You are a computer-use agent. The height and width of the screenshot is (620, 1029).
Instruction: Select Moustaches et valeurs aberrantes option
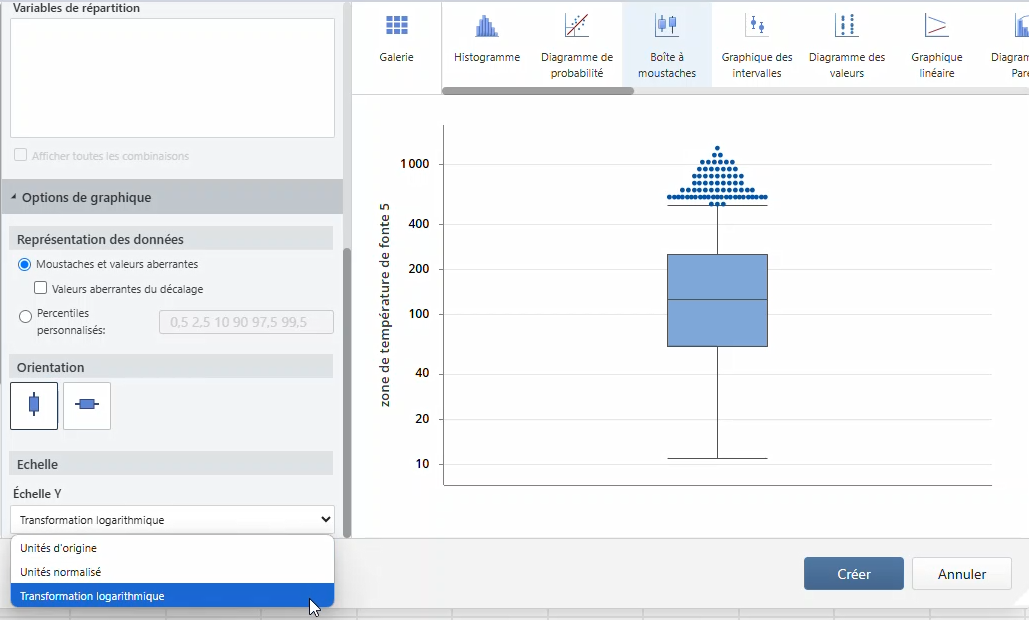[26, 264]
